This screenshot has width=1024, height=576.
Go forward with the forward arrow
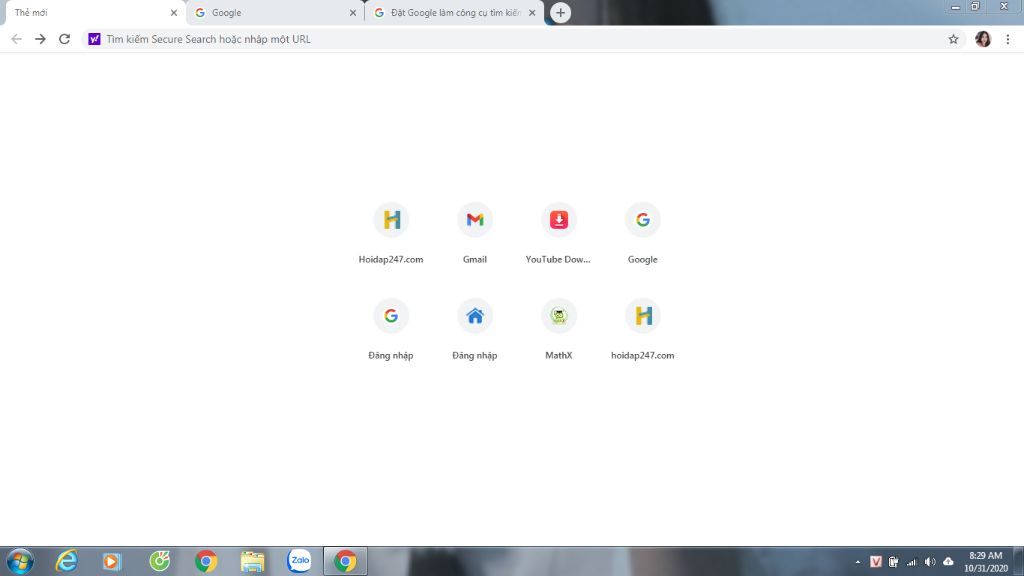pos(40,39)
